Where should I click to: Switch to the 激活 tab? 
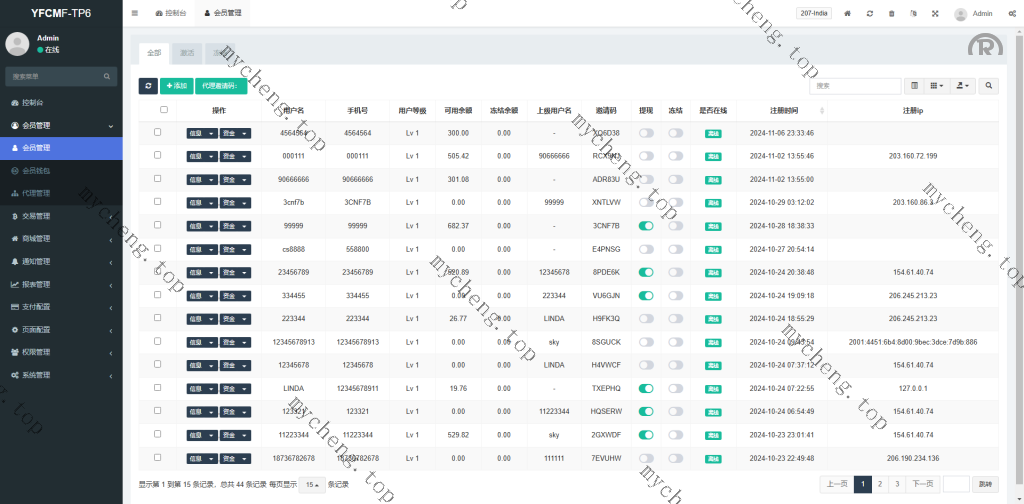coord(187,52)
